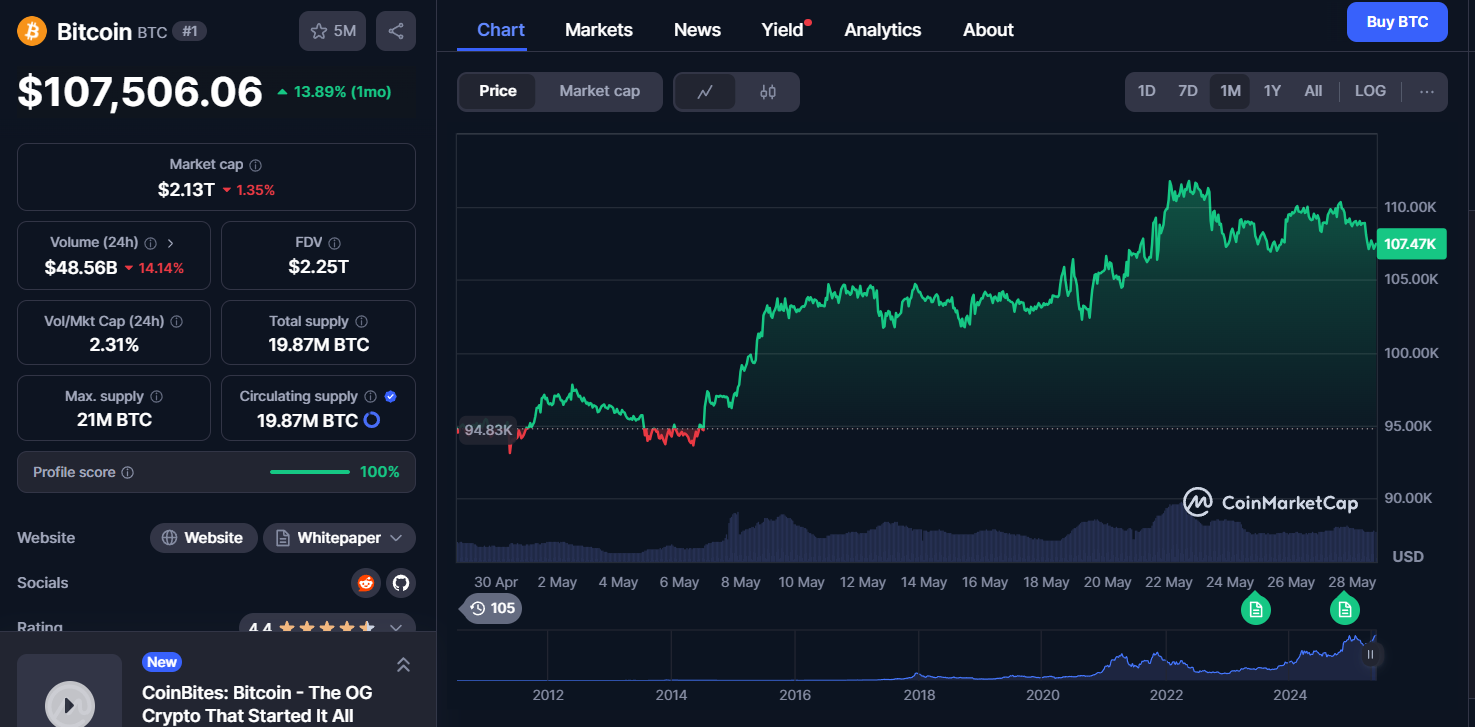Click the $2.25T FDV value
The image size is (1475, 727).
point(318,267)
